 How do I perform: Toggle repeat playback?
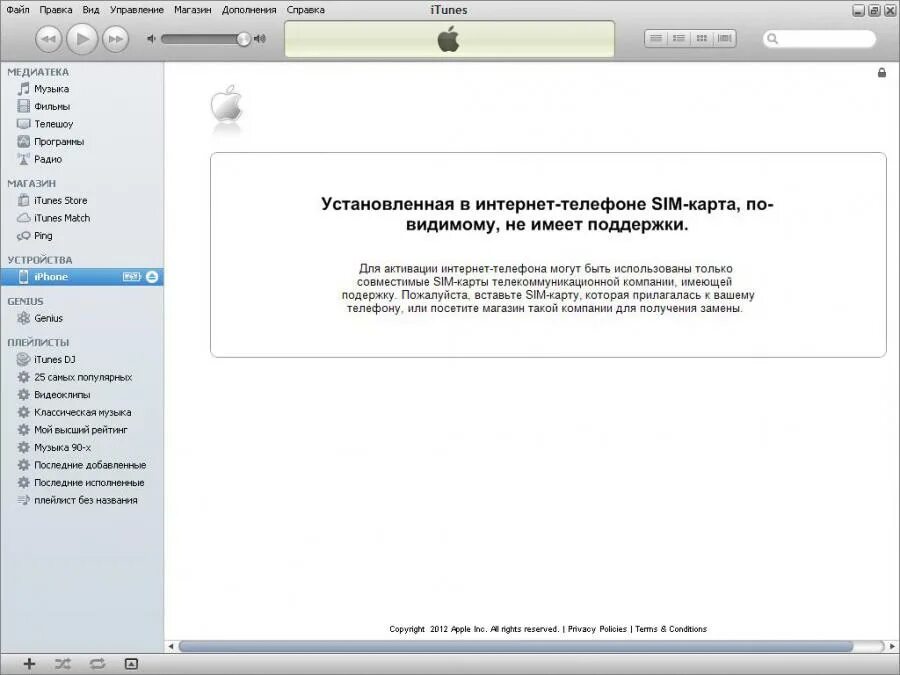97,664
